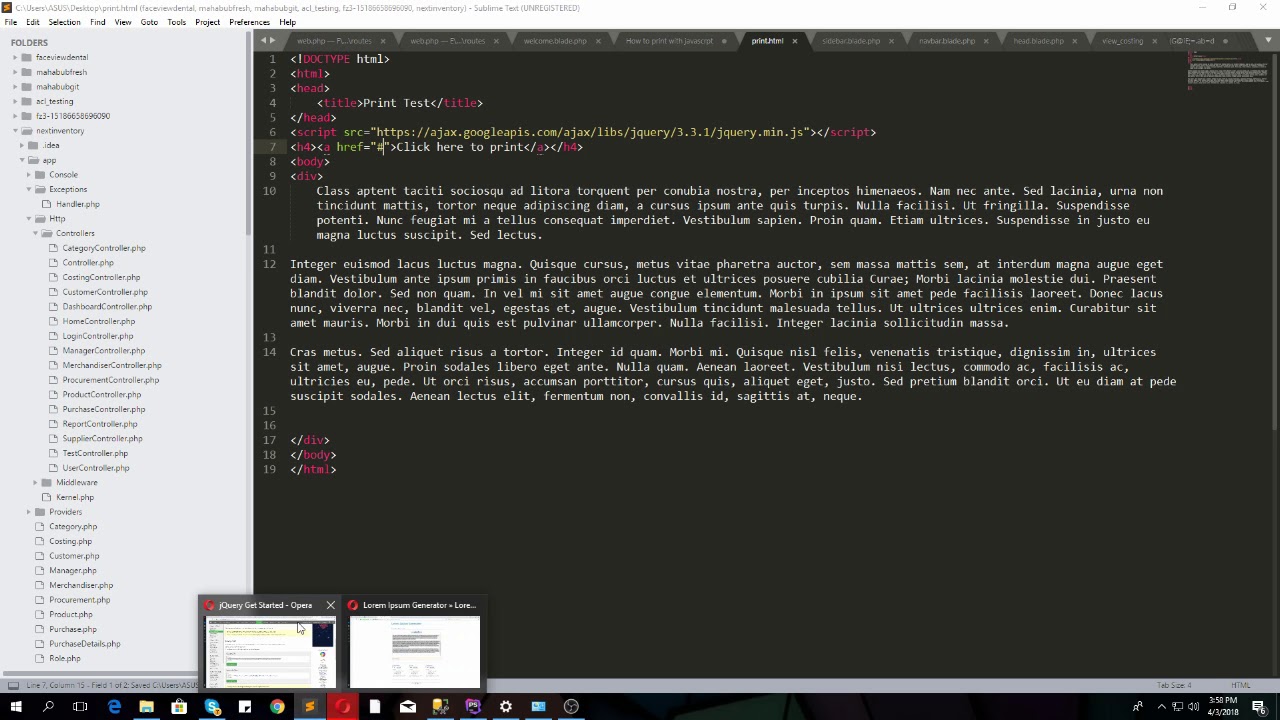
Task: Click HTML syntax selector in status bar
Action: point(1240,686)
